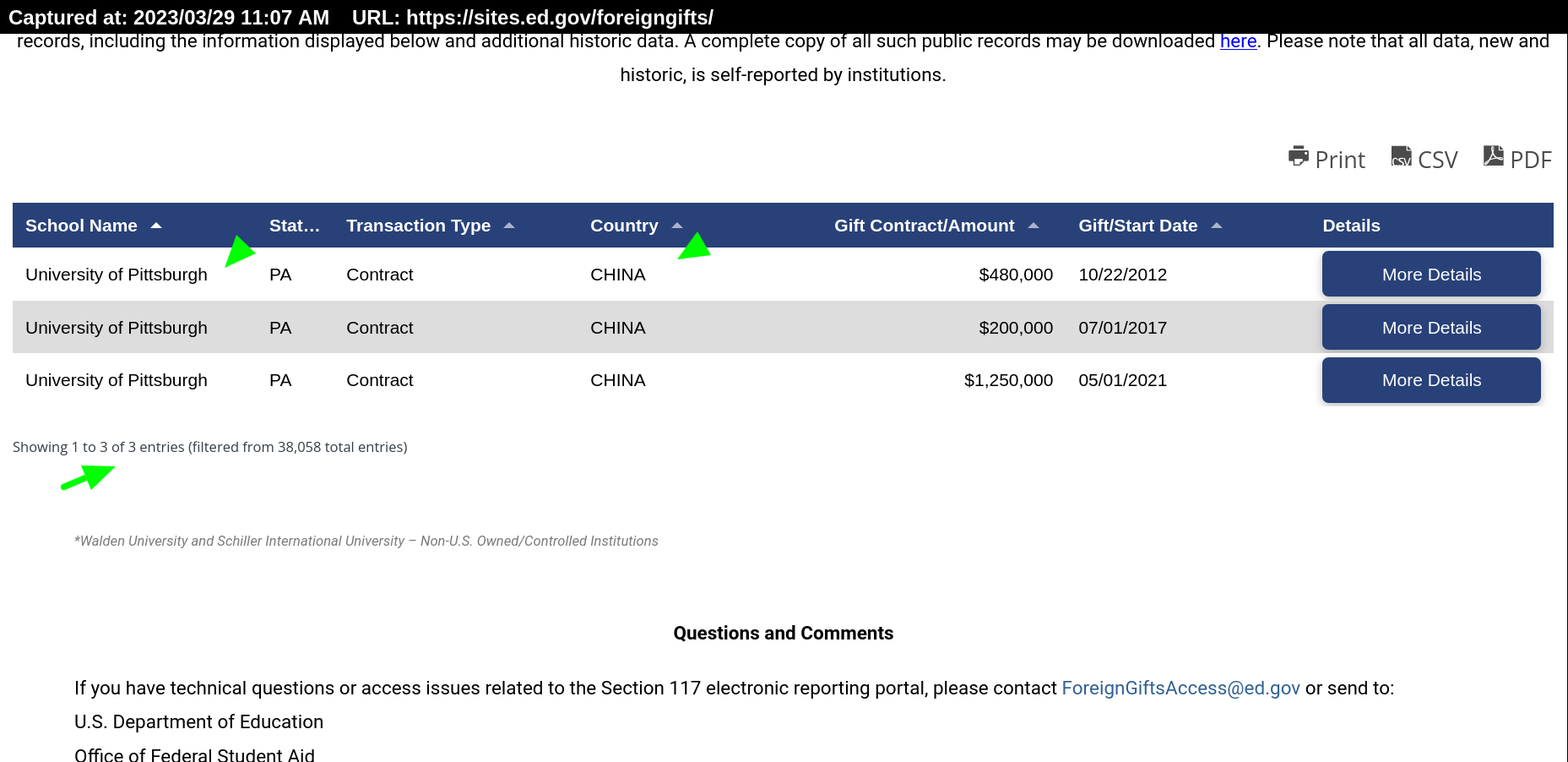Click Gift Contract/Amount header text
Viewport: 1568px width, 762px height.
click(925, 226)
